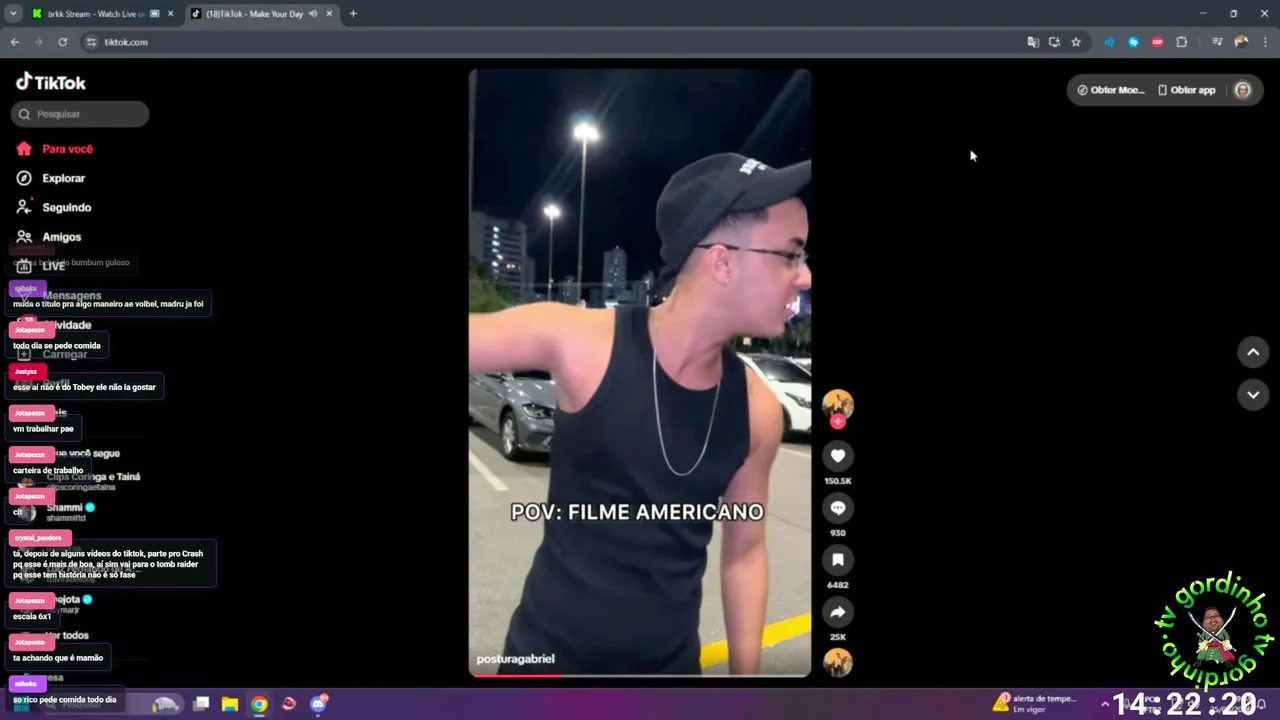Open File Explorer from the taskbar
The height and width of the screenshot is (720, 1280).
[230, 704]
